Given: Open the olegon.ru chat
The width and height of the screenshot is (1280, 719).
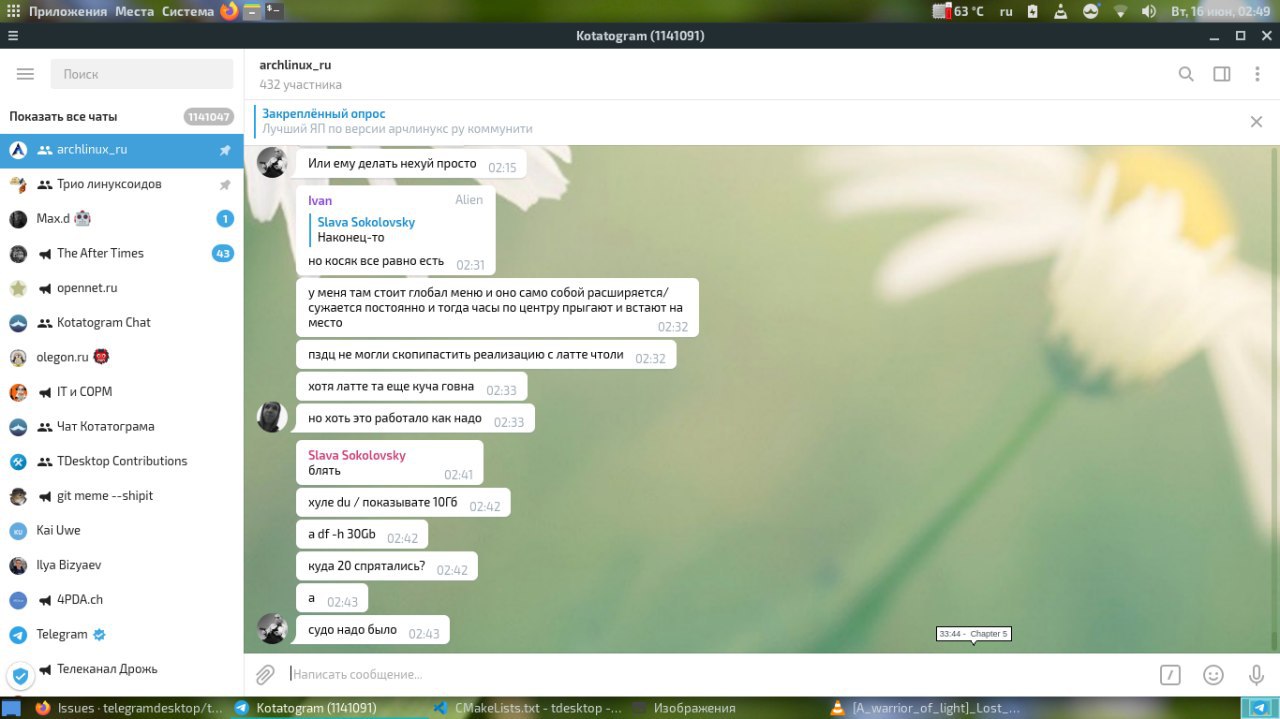Looking at the screenshot, I should [121, 357].
